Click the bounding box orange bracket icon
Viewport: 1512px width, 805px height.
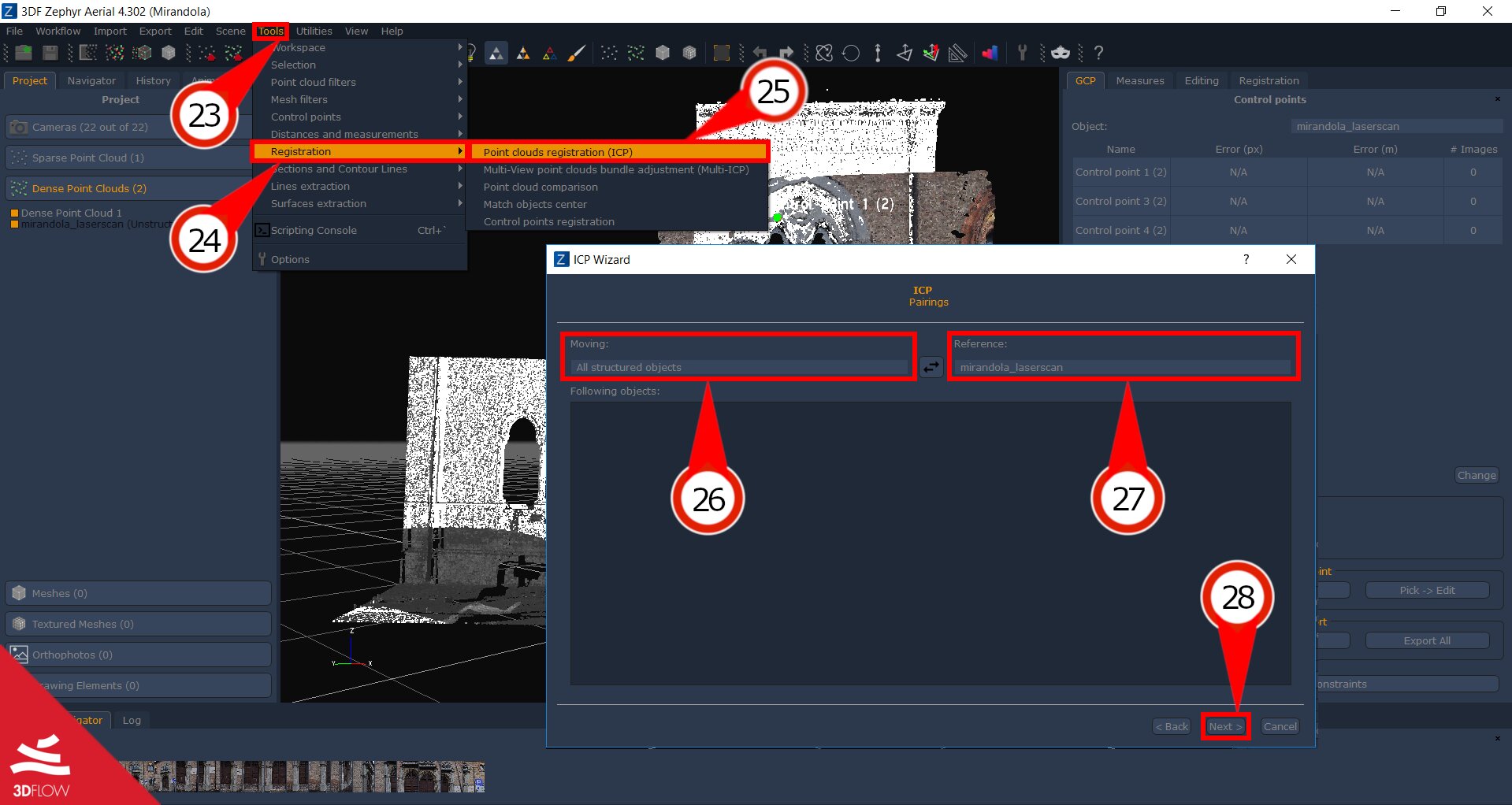click(x=721, y=53)
